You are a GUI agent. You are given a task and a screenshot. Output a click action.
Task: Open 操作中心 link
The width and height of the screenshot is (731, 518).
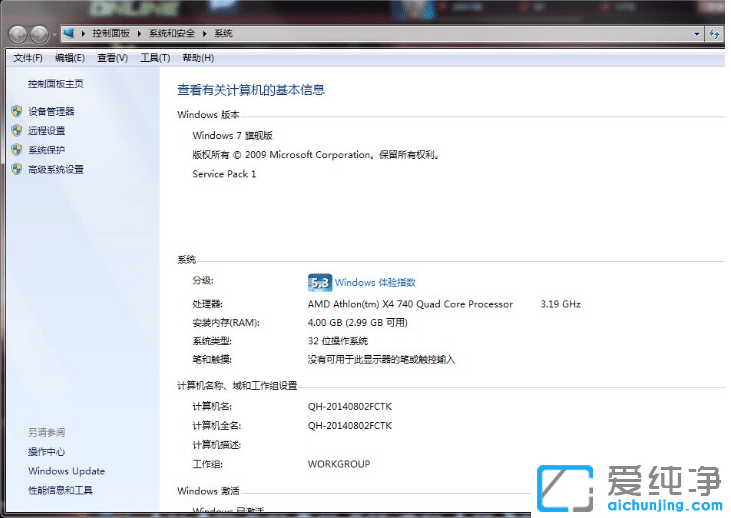[47, 452]
